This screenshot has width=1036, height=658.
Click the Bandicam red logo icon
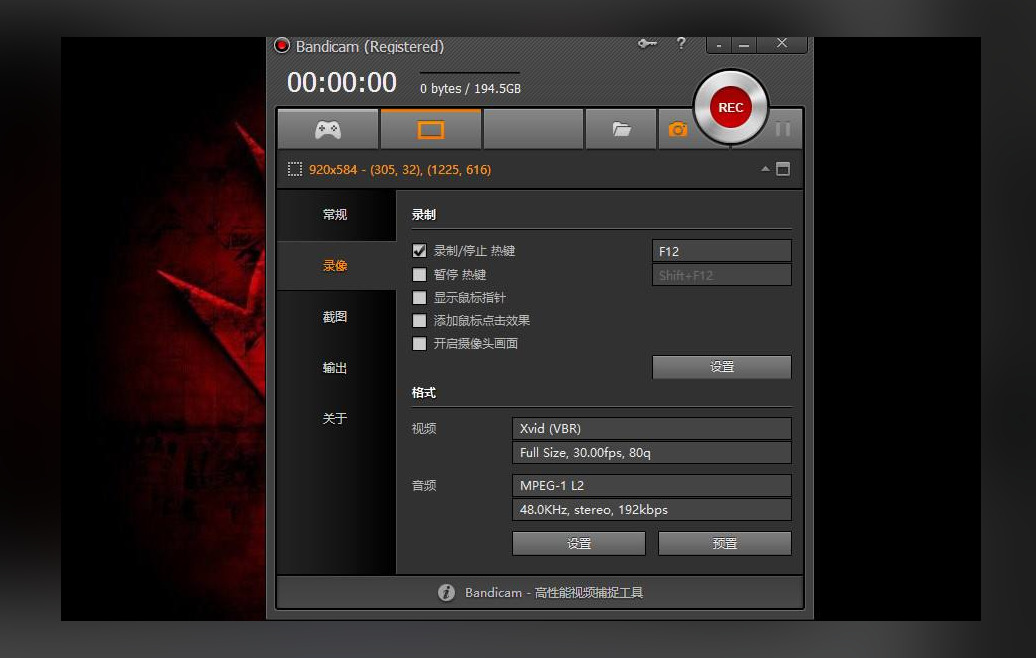tap(282, 46)
